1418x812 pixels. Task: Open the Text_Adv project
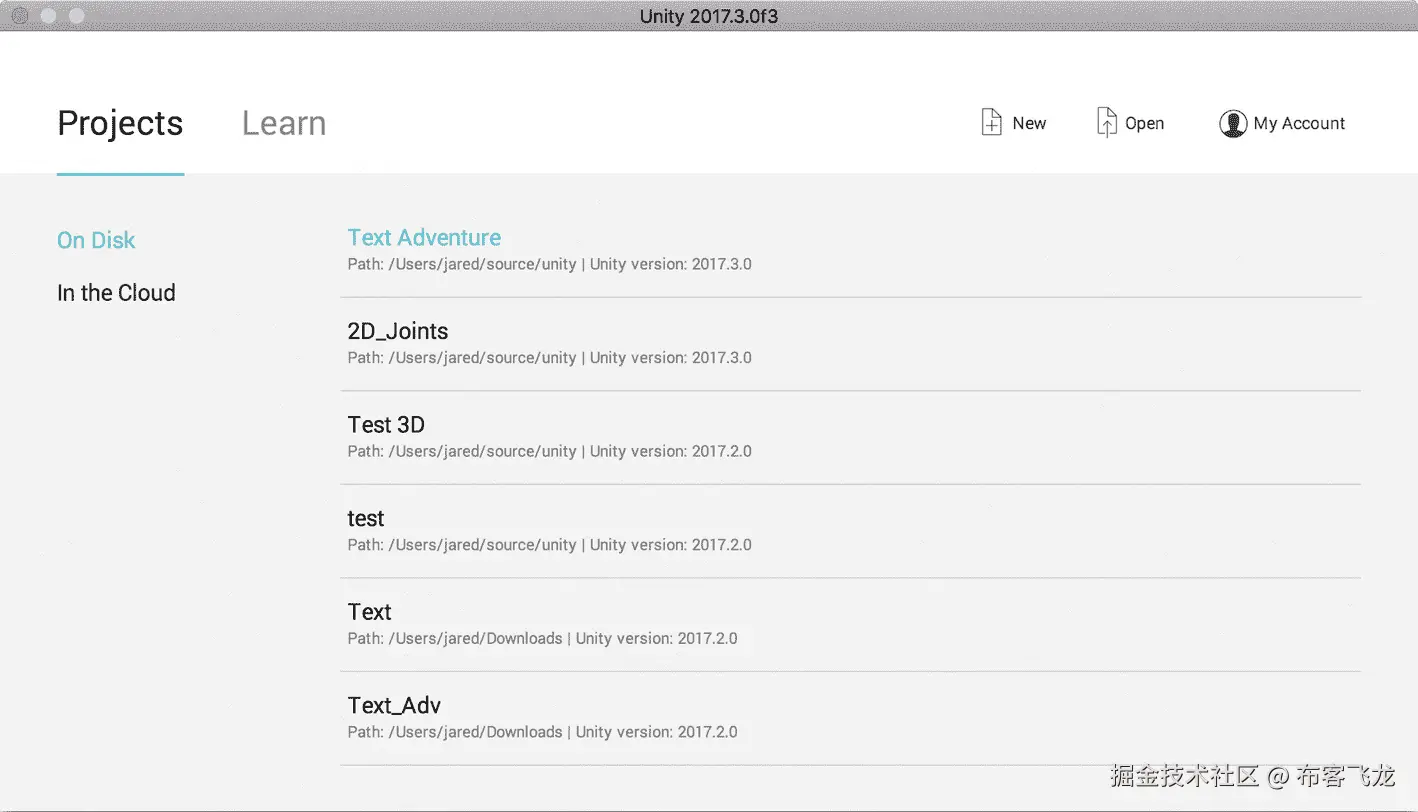point(394,705)
